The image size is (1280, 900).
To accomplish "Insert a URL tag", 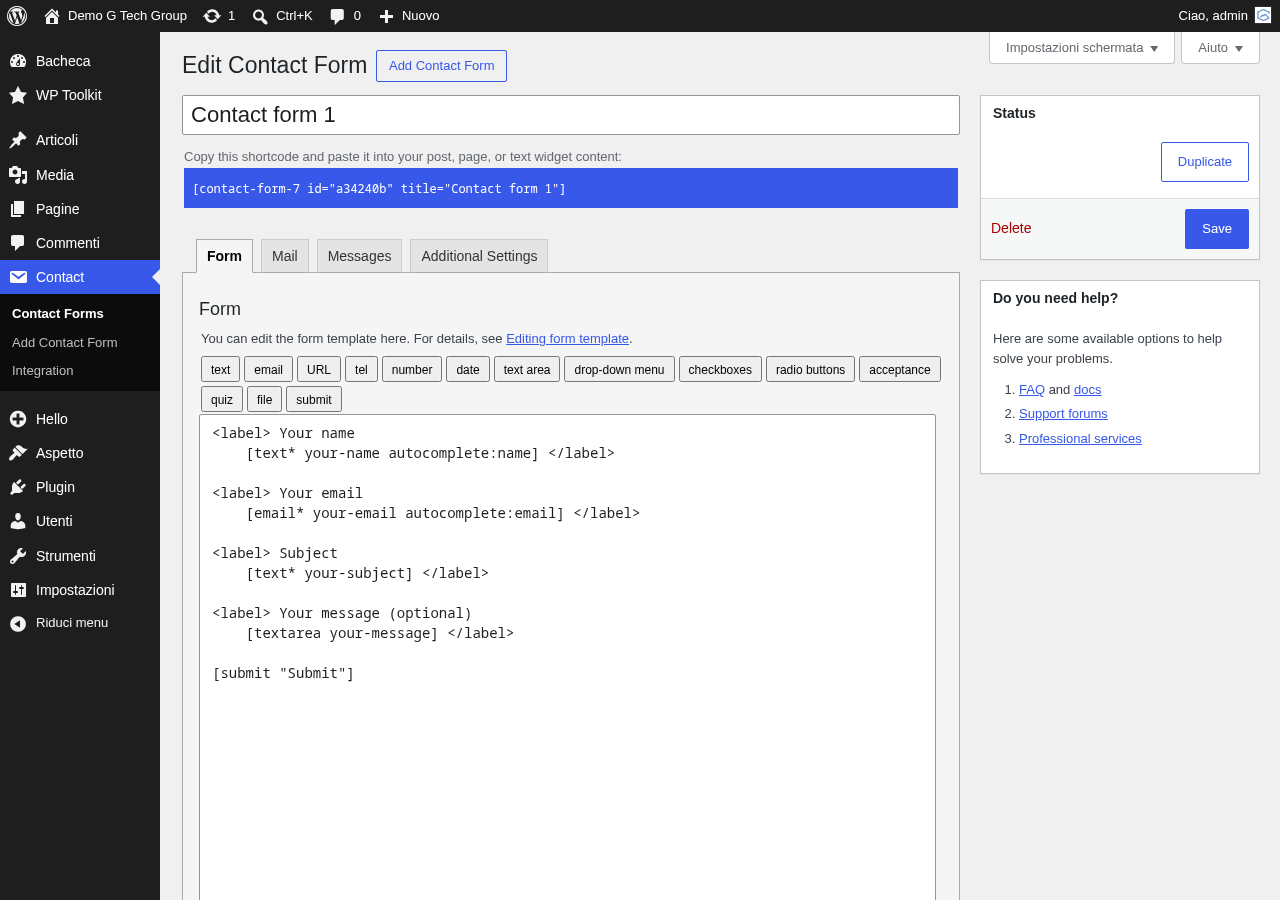I will [x=319, y=369].
